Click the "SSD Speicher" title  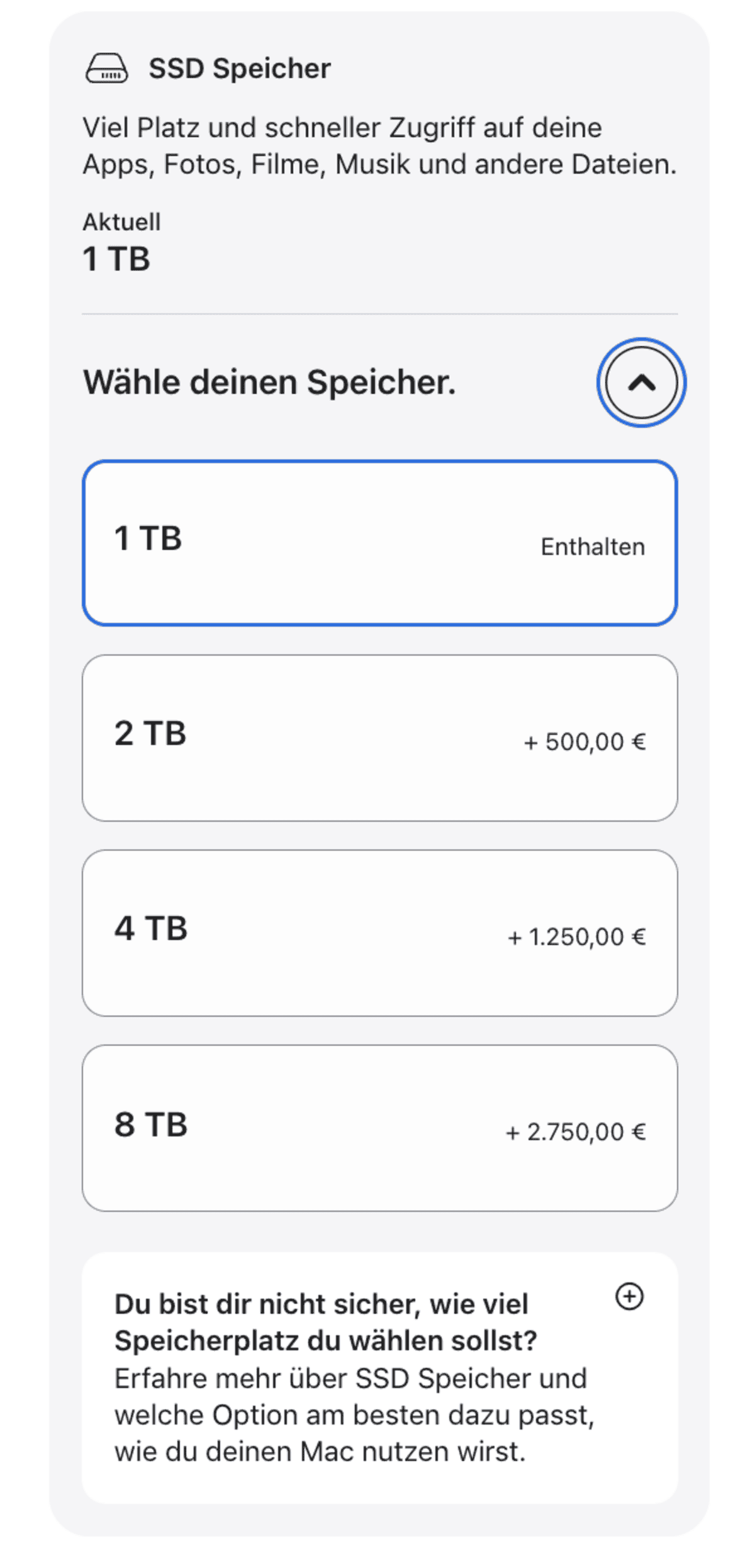[239, 69]
